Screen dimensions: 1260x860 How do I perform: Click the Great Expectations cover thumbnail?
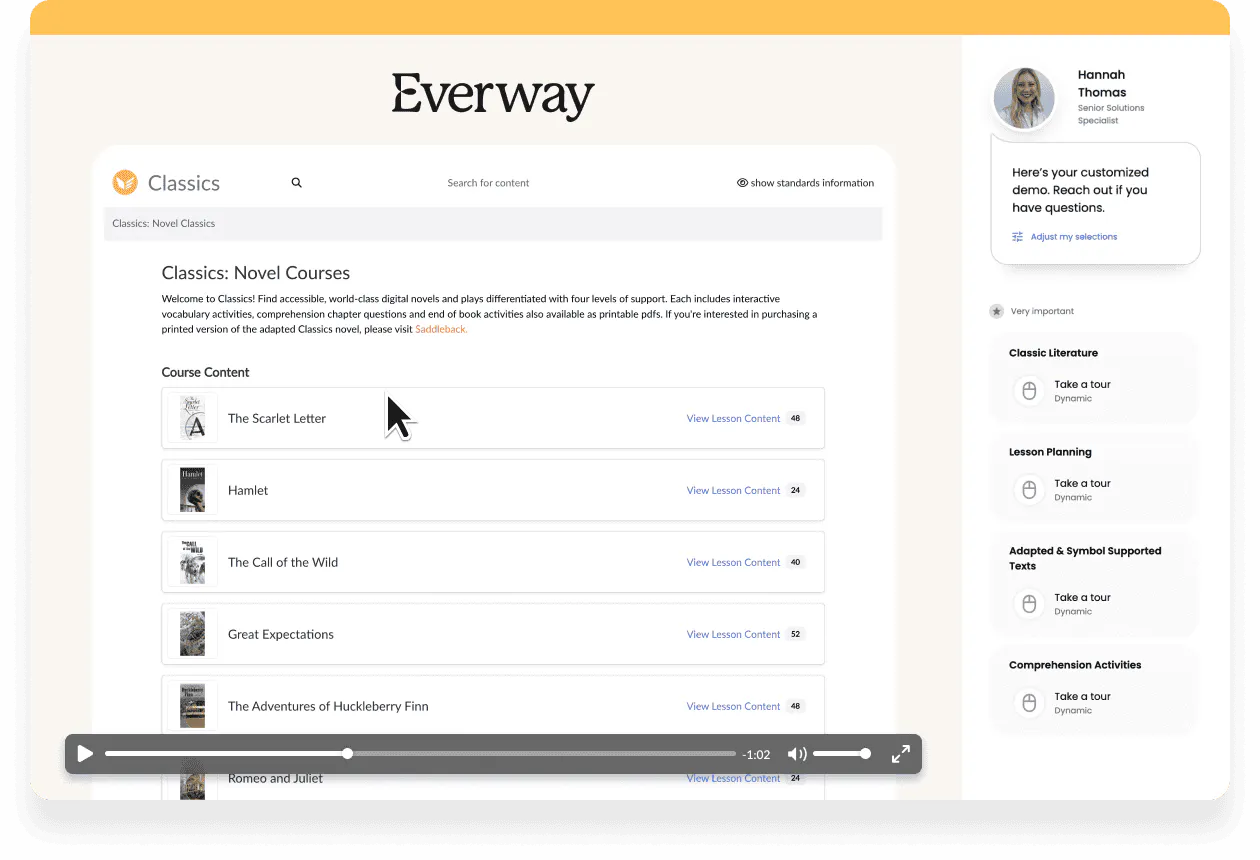tap(192, 634)
